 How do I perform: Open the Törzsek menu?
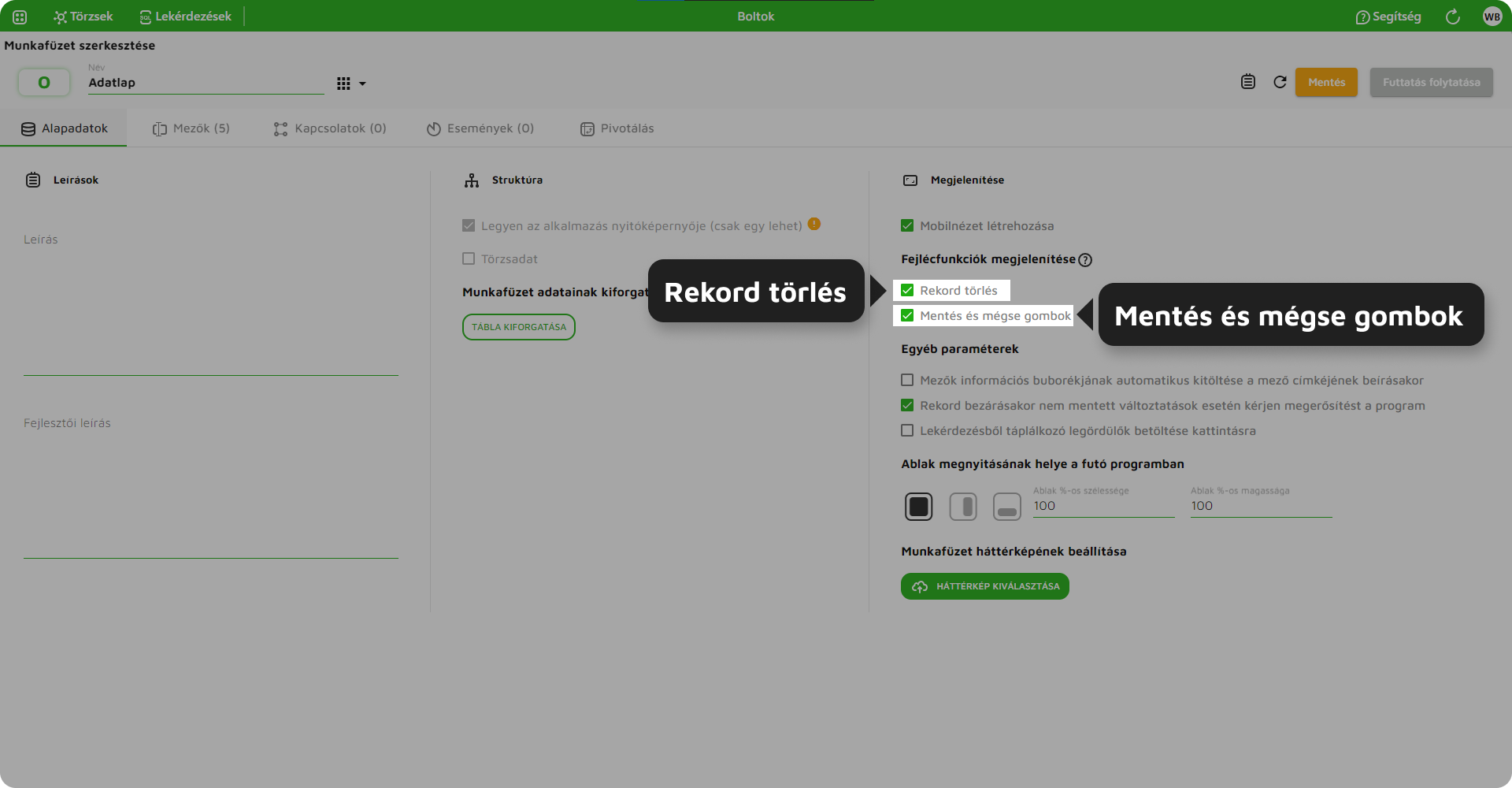pos(83,17)
